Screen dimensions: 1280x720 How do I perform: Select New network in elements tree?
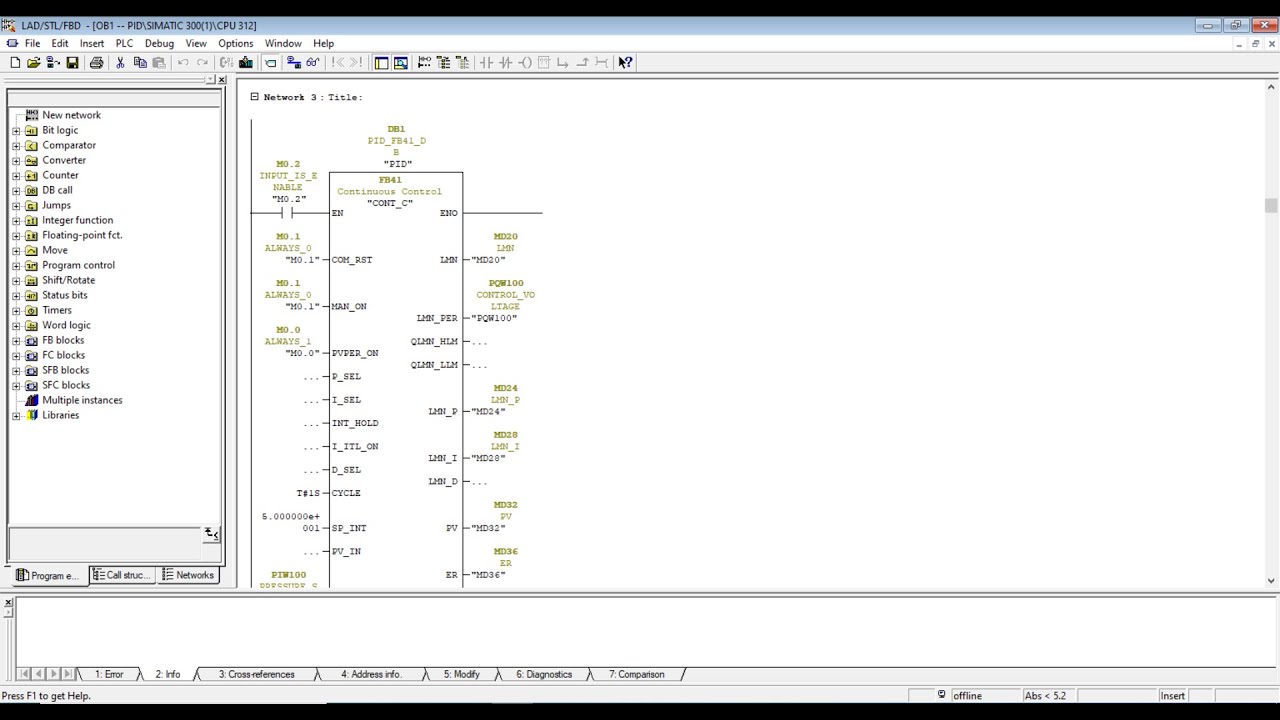point(71,115)
